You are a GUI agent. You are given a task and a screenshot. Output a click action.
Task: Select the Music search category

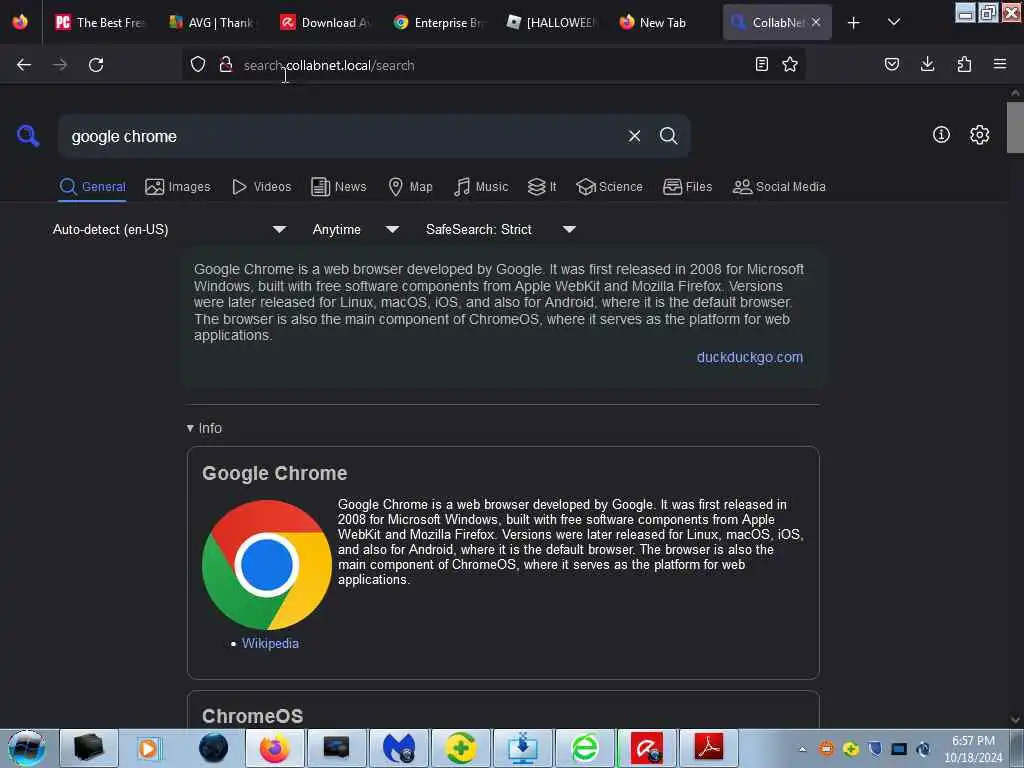(x=481, y=187)
